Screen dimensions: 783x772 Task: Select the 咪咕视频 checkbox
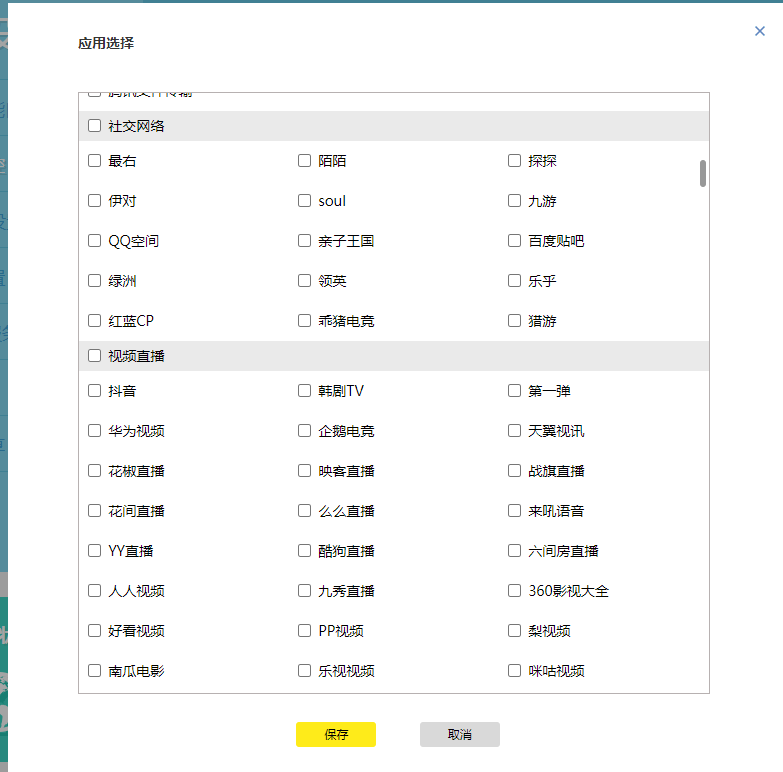tap(514, 670)
